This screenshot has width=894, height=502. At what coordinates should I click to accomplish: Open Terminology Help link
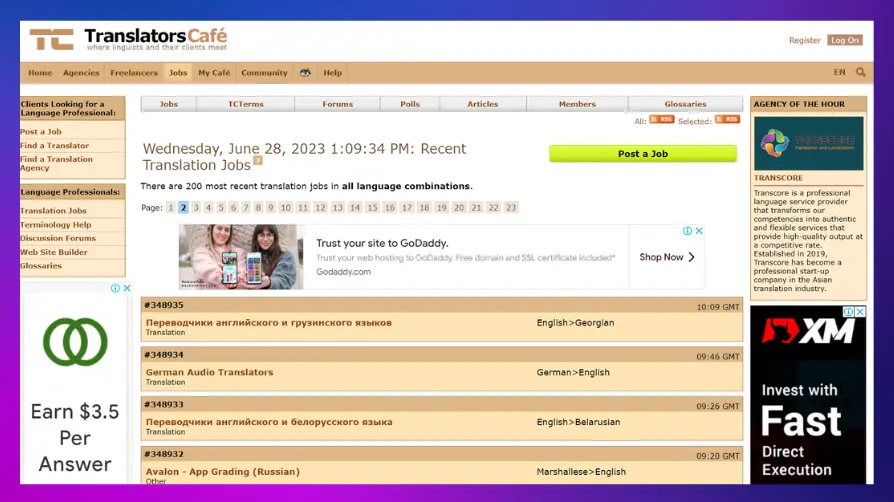tap(56, 225)
